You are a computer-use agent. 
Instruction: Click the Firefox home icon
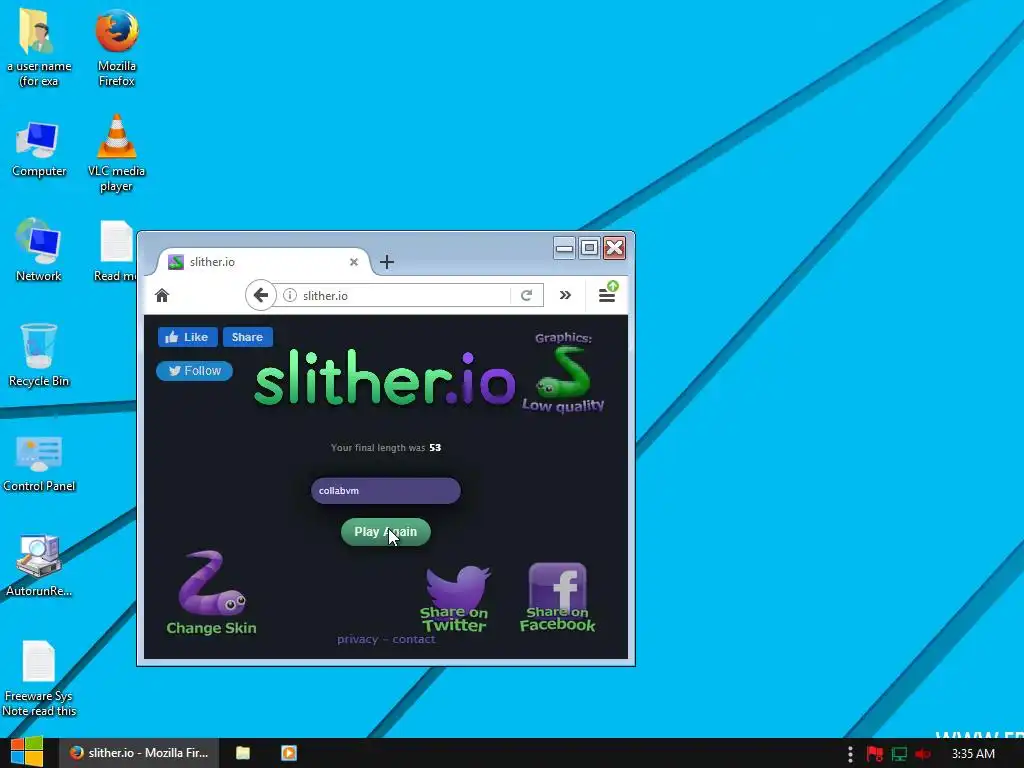tap(162, 296)
